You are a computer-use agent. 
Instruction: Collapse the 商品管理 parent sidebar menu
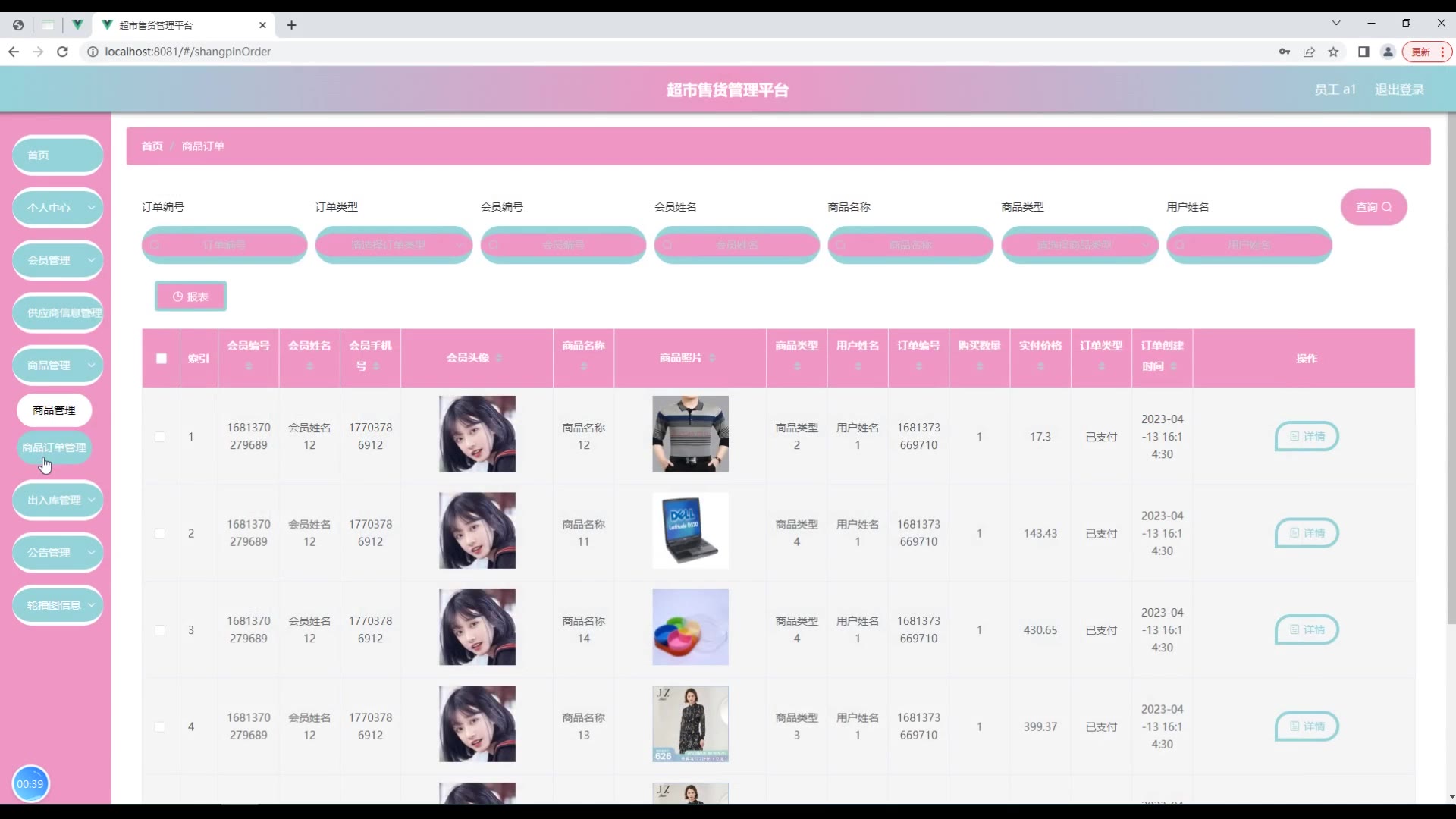tap(58, 365)
